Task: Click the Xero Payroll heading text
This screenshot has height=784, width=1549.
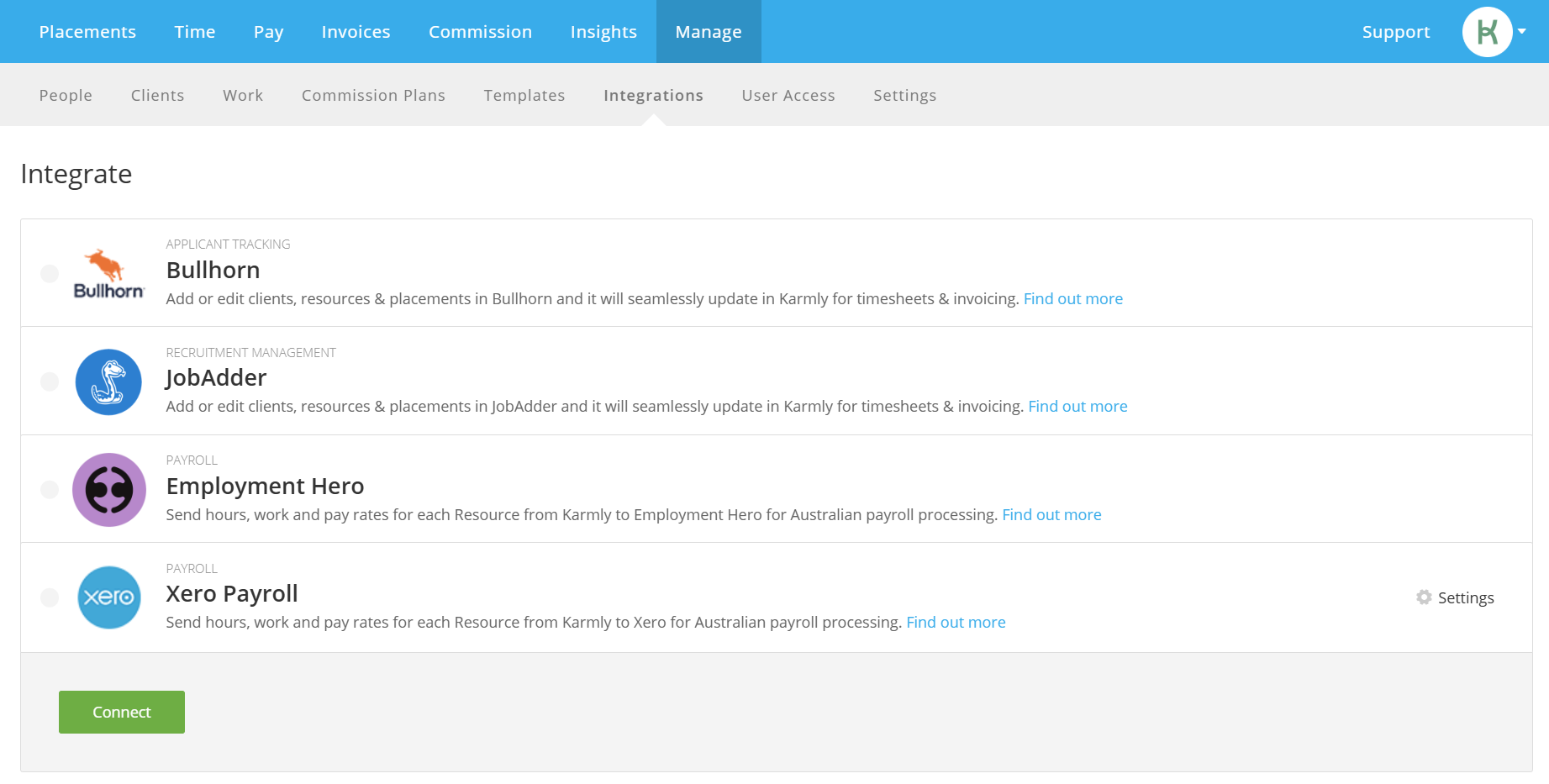Action: [232, 593]
